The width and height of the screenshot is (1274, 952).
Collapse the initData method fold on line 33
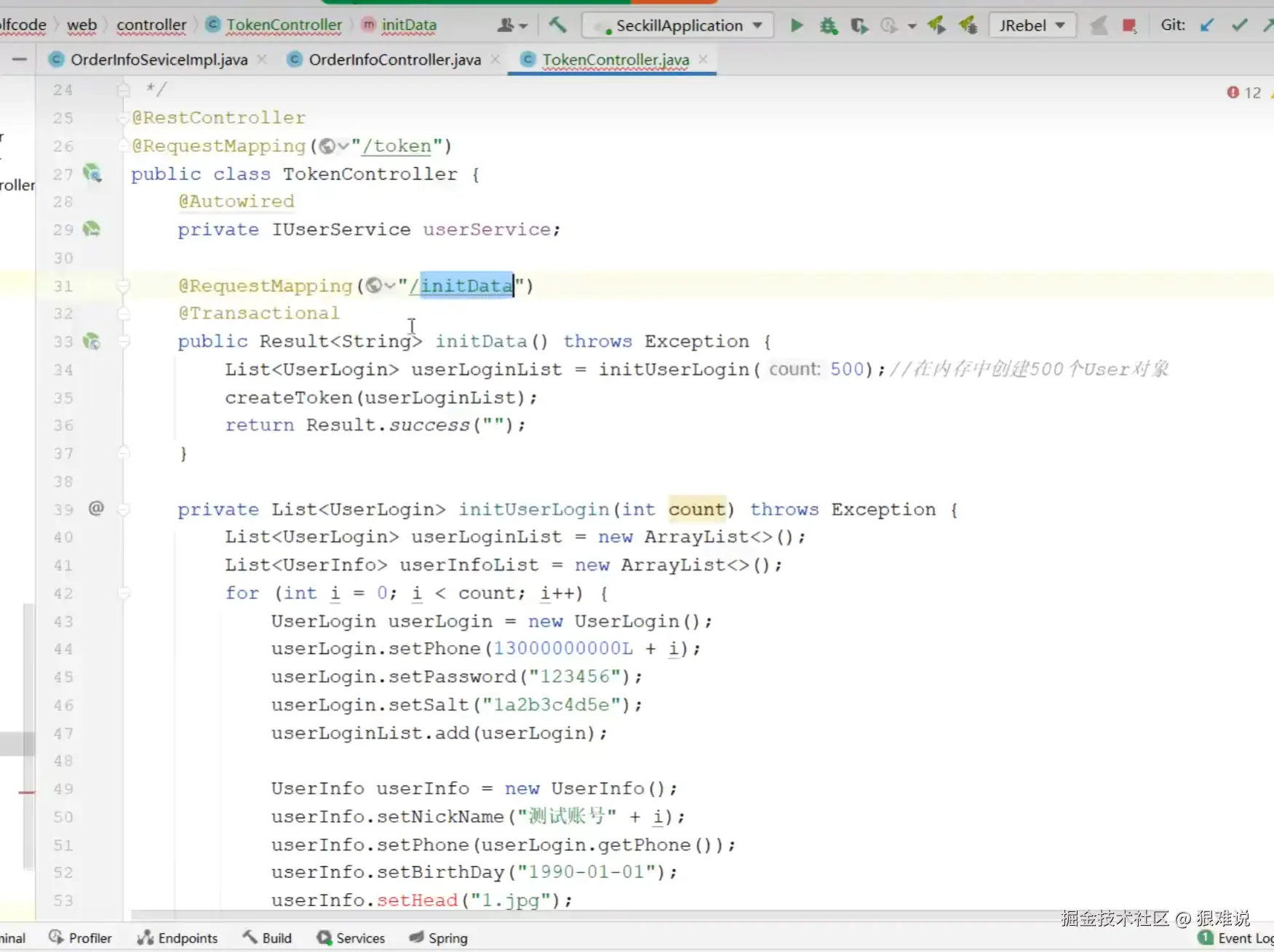point(124,341)
